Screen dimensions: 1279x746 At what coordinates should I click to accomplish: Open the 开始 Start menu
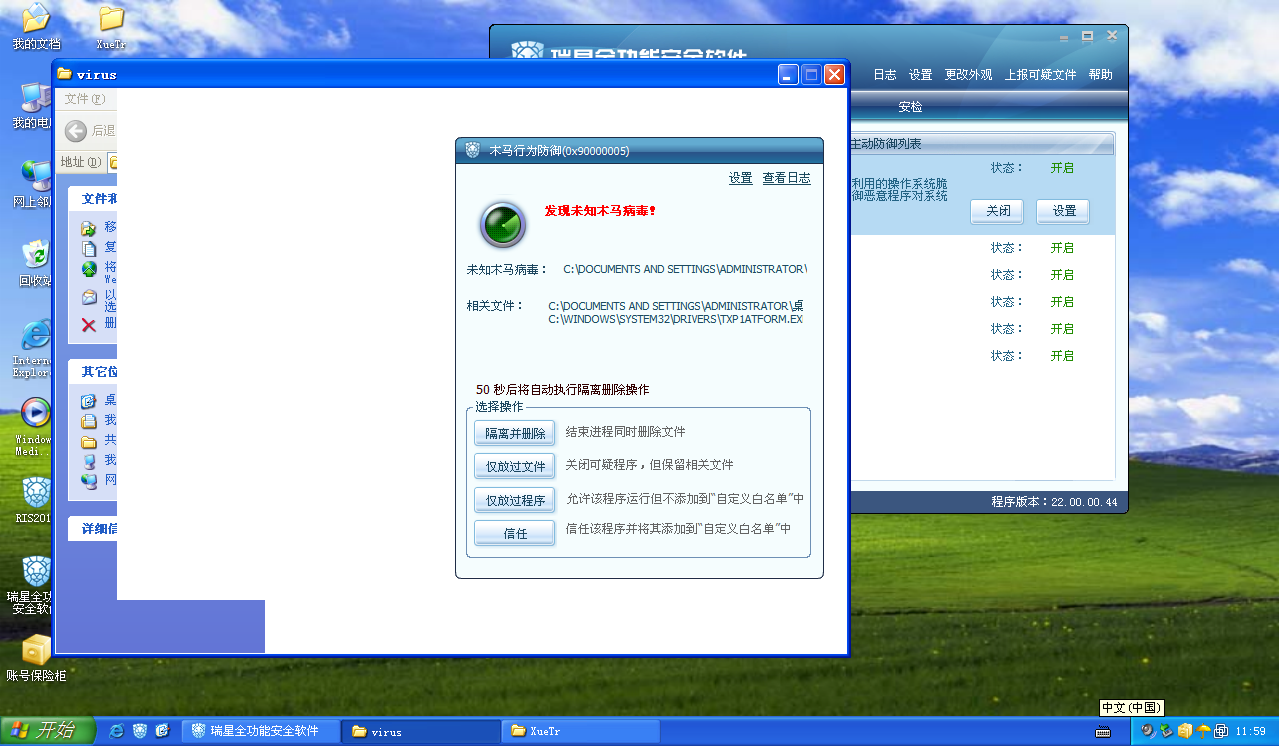coord(48,731)
